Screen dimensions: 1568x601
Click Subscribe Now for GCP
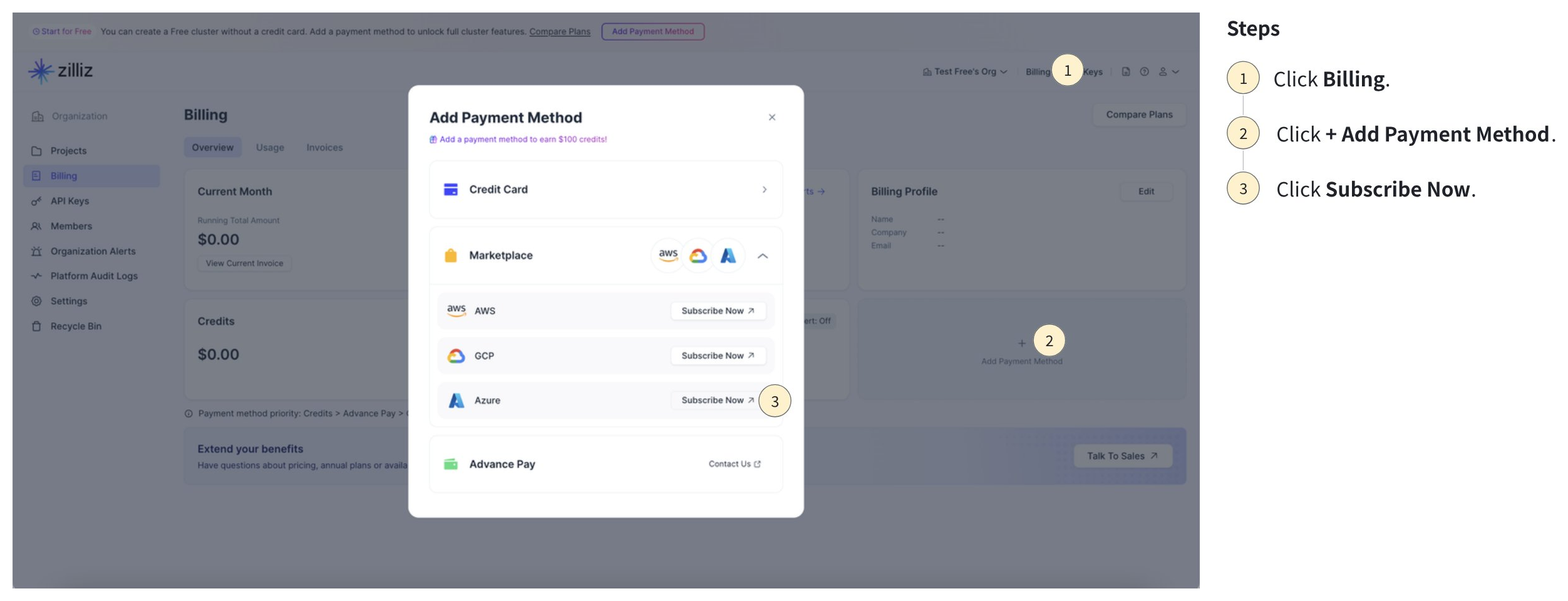click(718, 356)
